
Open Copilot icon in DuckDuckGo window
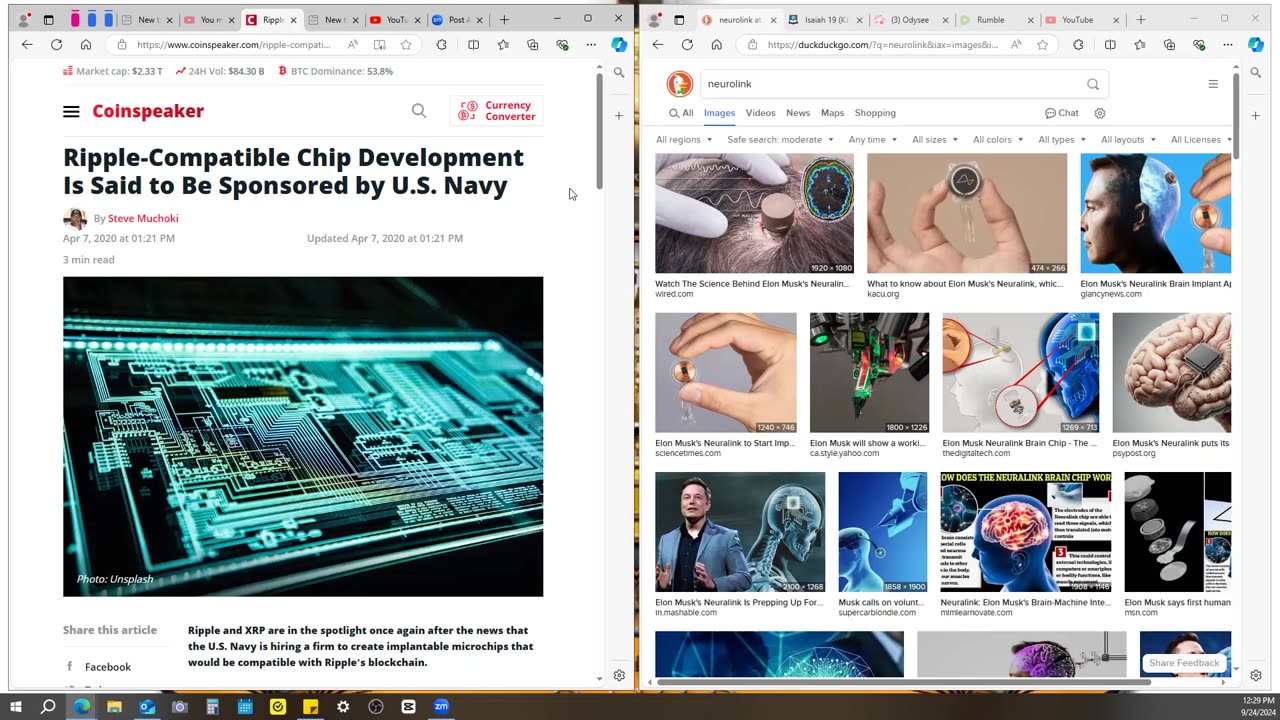1256,45
